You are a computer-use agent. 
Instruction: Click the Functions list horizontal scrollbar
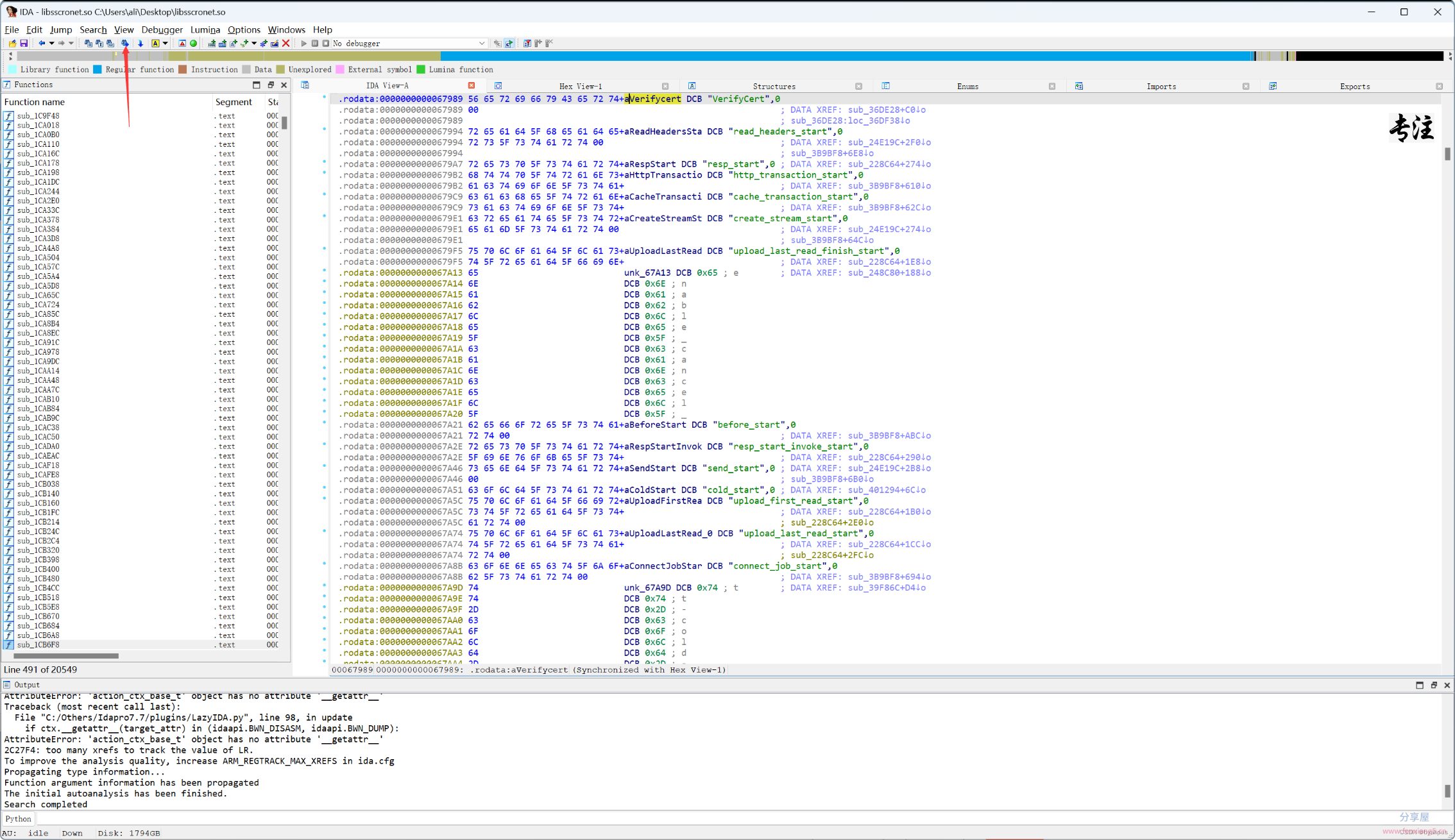point(66,656)
